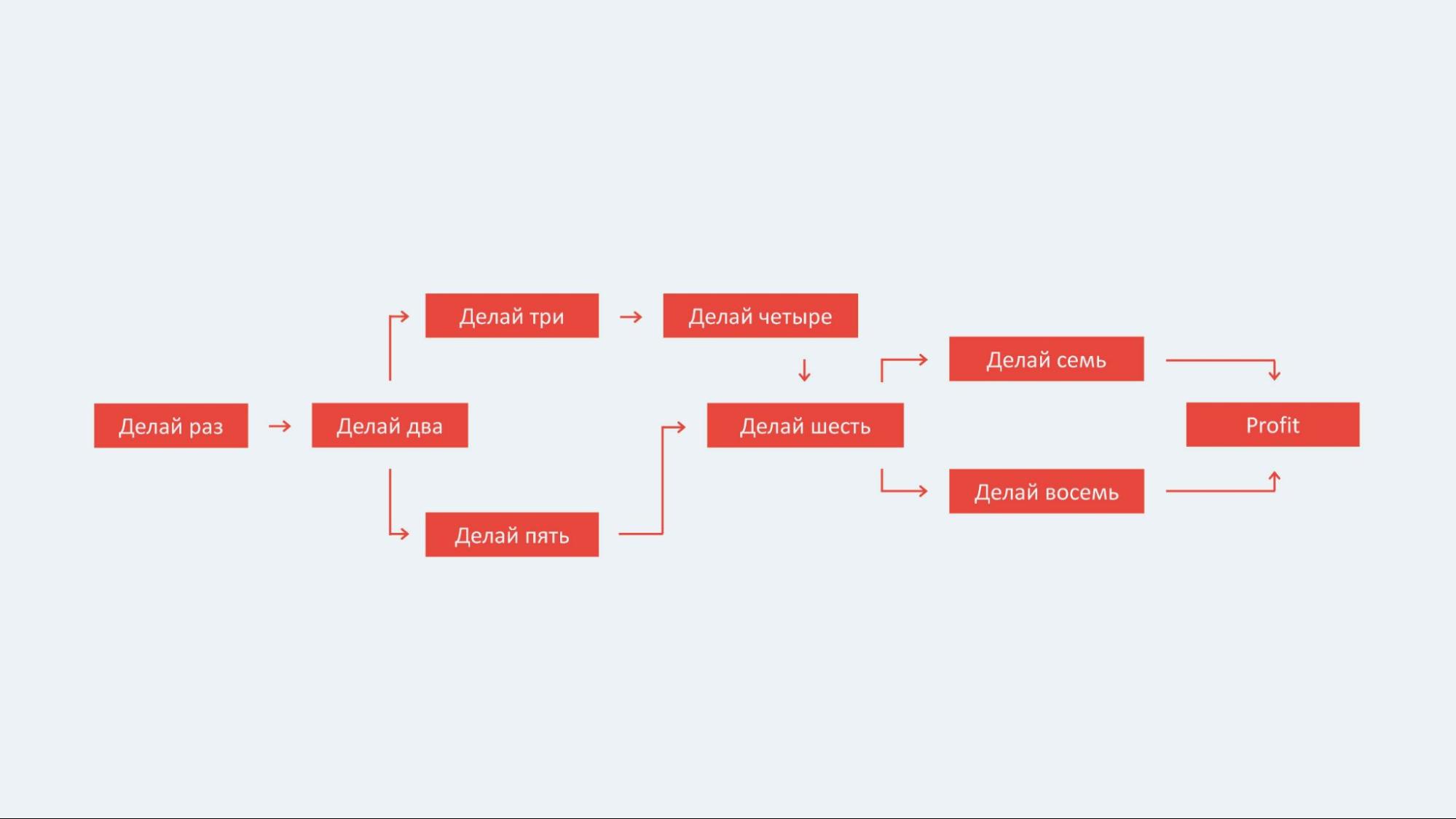
Task: Click the 'Profit' final result block
Action: [1271, 425]
